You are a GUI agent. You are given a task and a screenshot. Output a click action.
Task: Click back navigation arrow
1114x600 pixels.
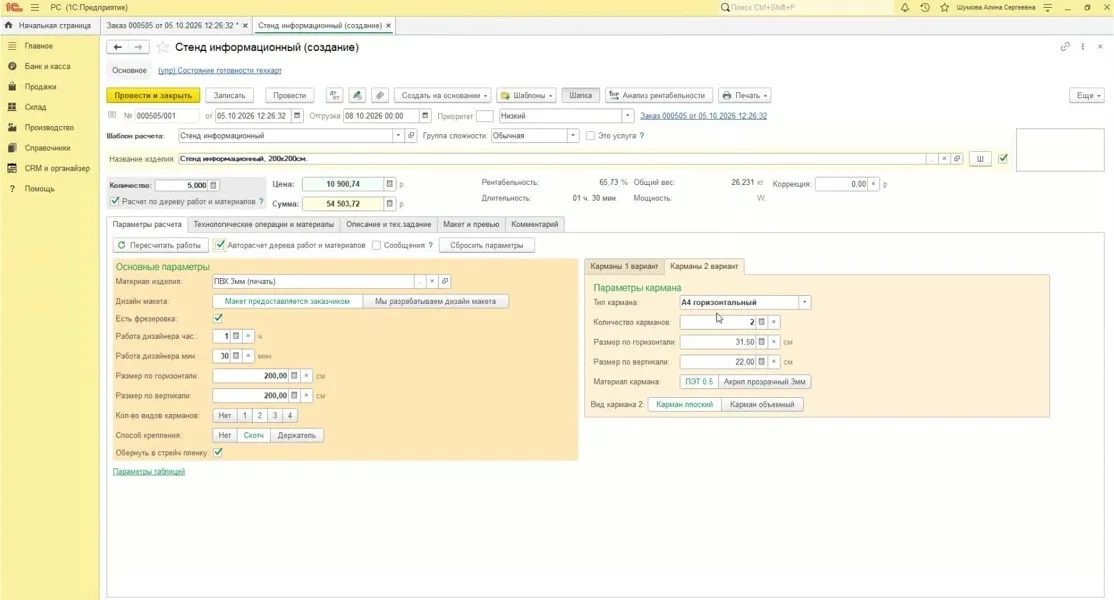(118, 47)
